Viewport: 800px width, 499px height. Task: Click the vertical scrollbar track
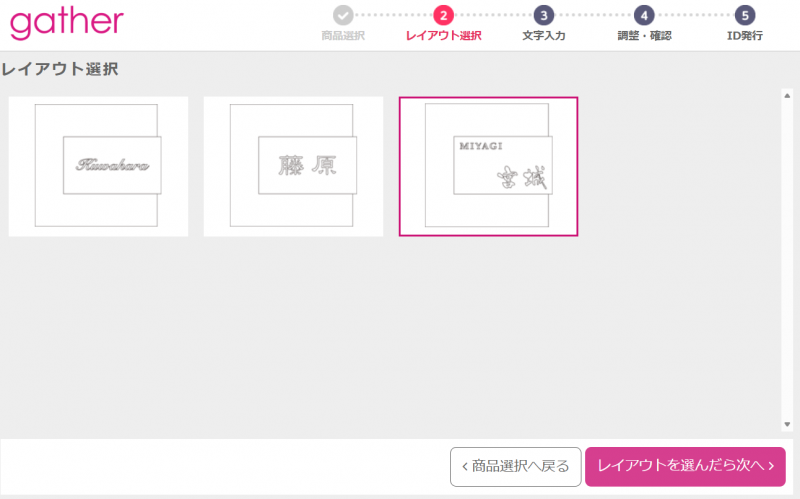[787, 260]
